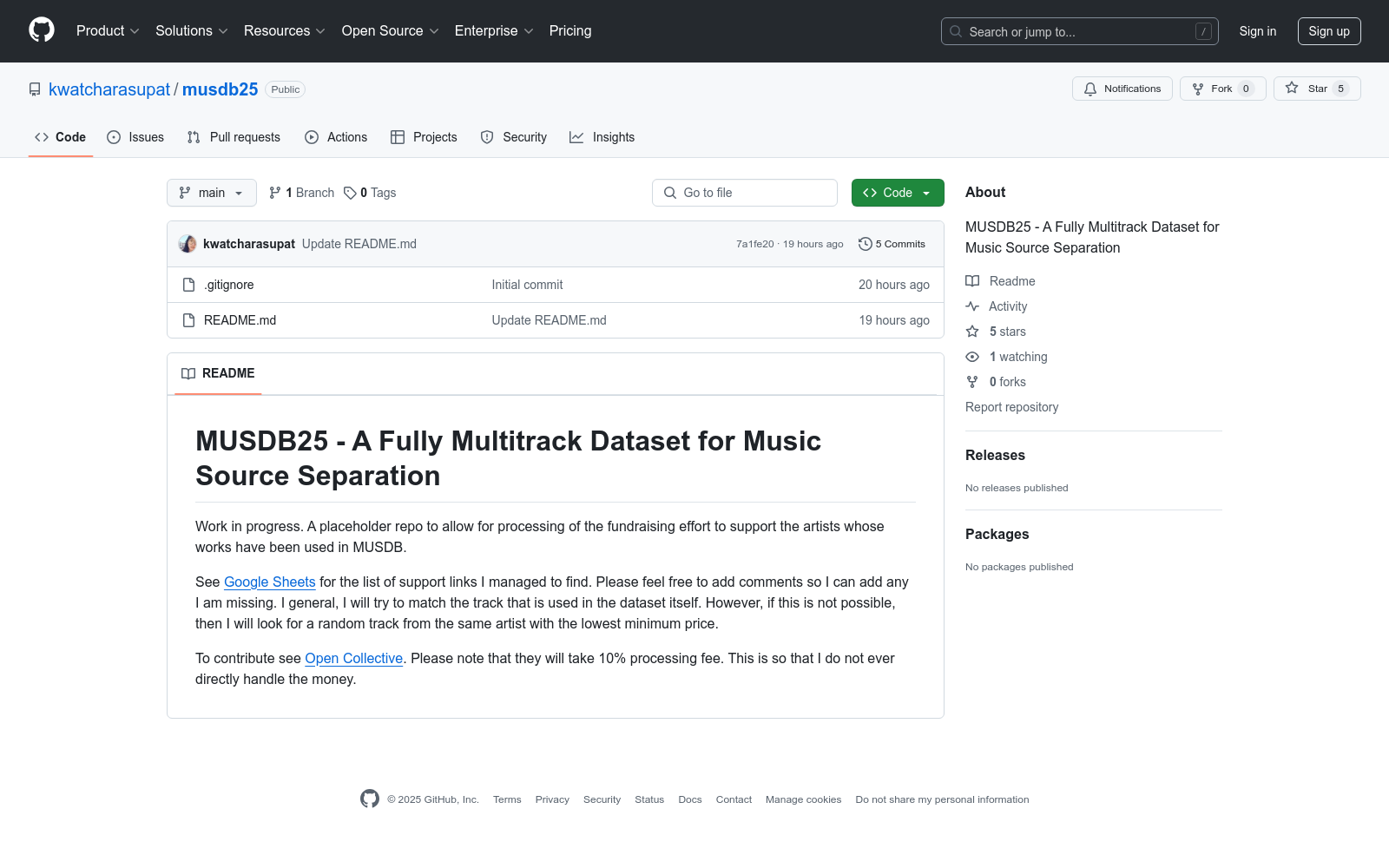Open the musdb25 repository link
The image size is (1389, 868).
(x=221, y=89)
